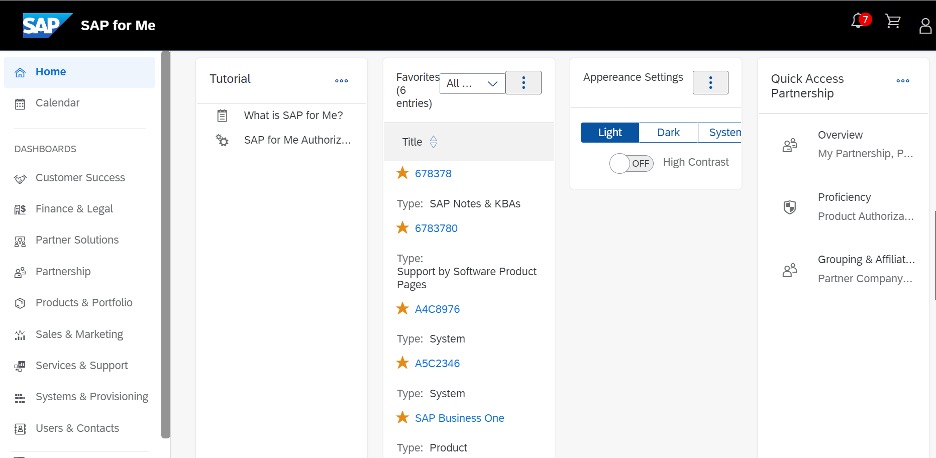Click the Products & Portfolio icon

click(x=20, y=303)
